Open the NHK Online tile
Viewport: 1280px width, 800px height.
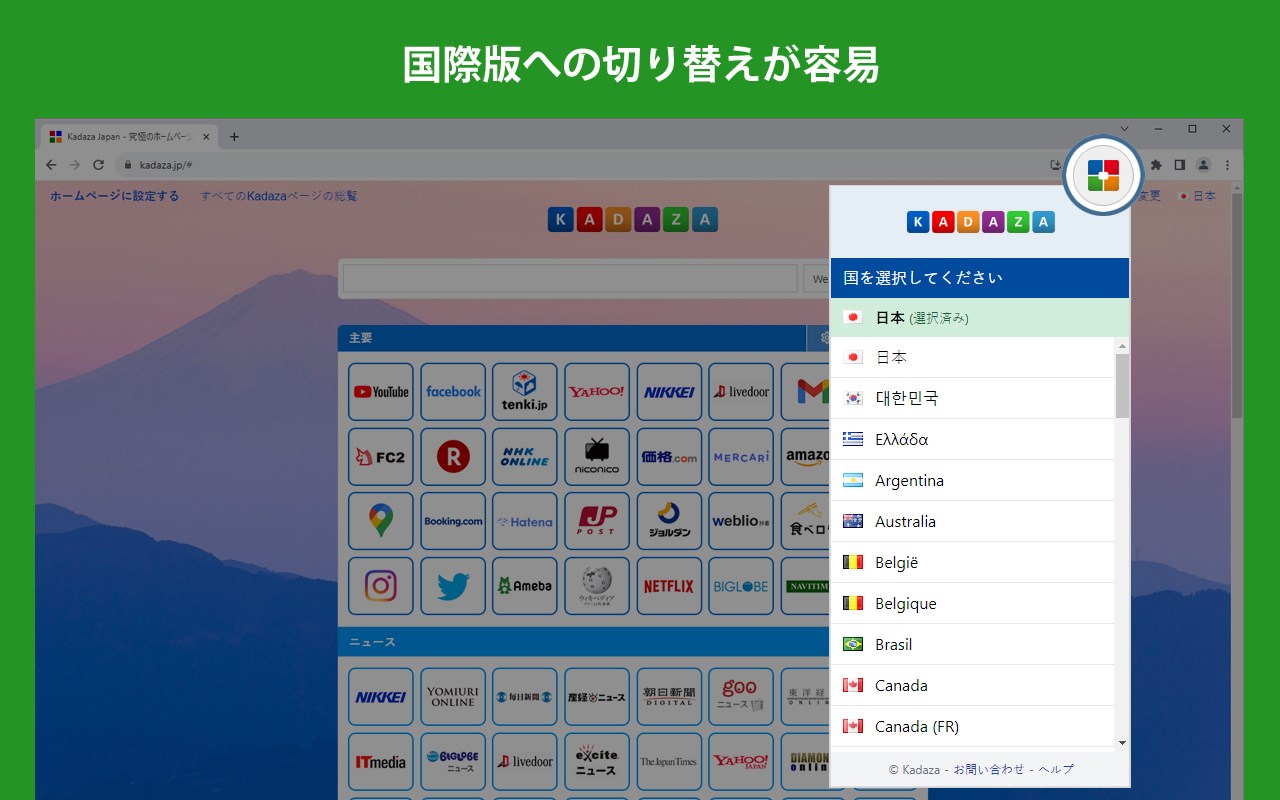click(x=525, y=457)
